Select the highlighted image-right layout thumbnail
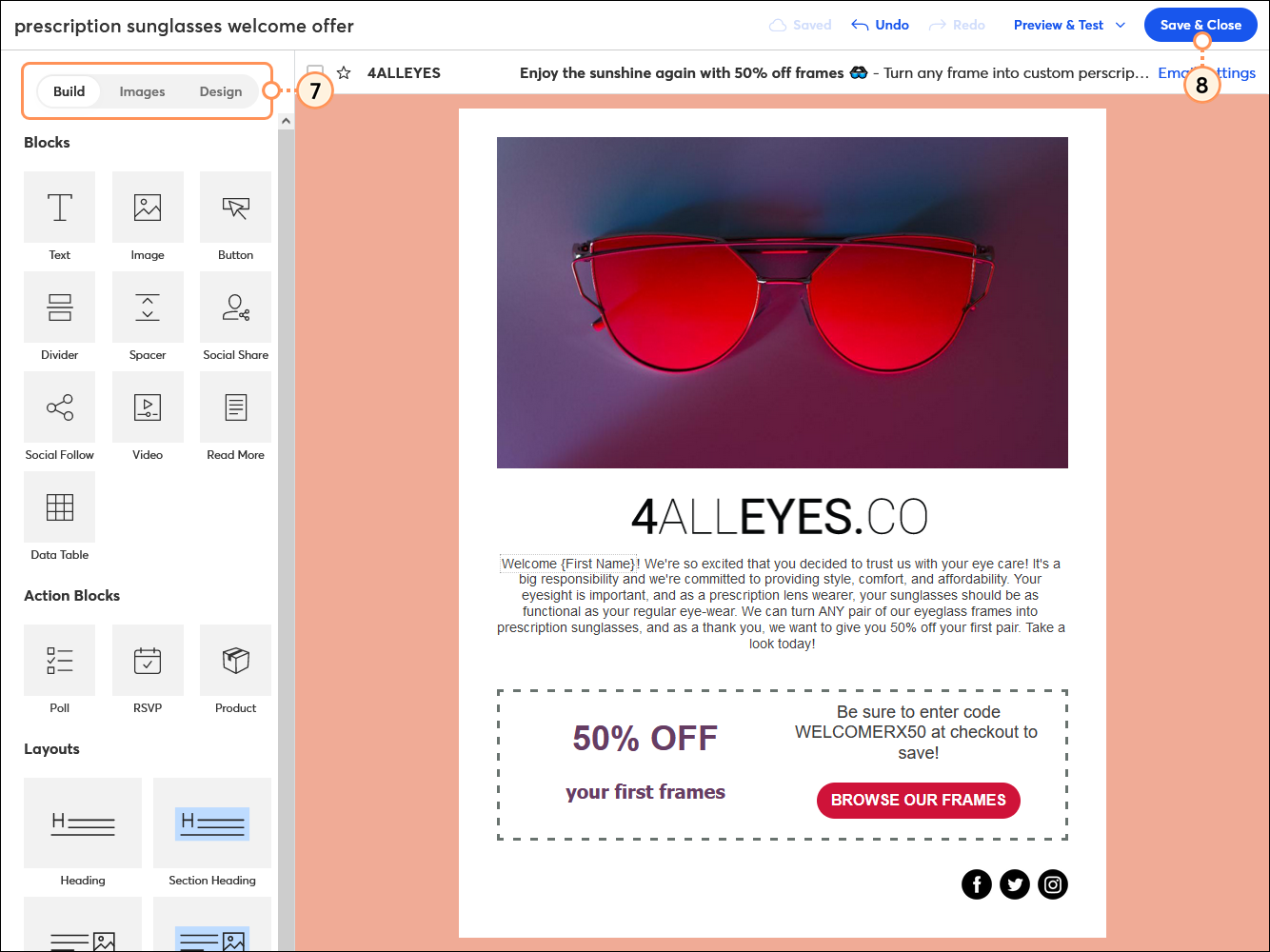The image size is (1270, 952). tap(212, 924)
